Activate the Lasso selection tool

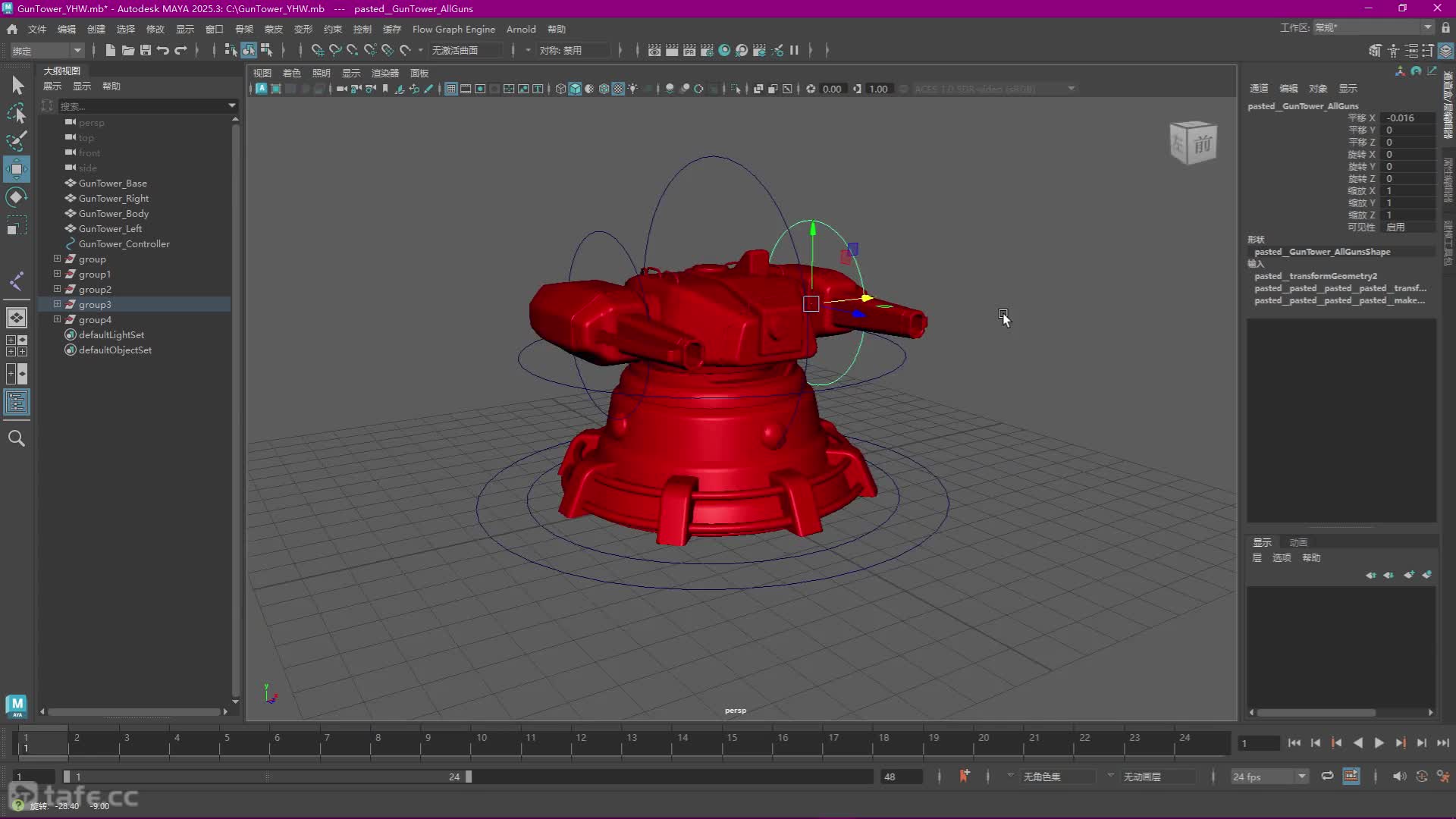coord(17,114)
